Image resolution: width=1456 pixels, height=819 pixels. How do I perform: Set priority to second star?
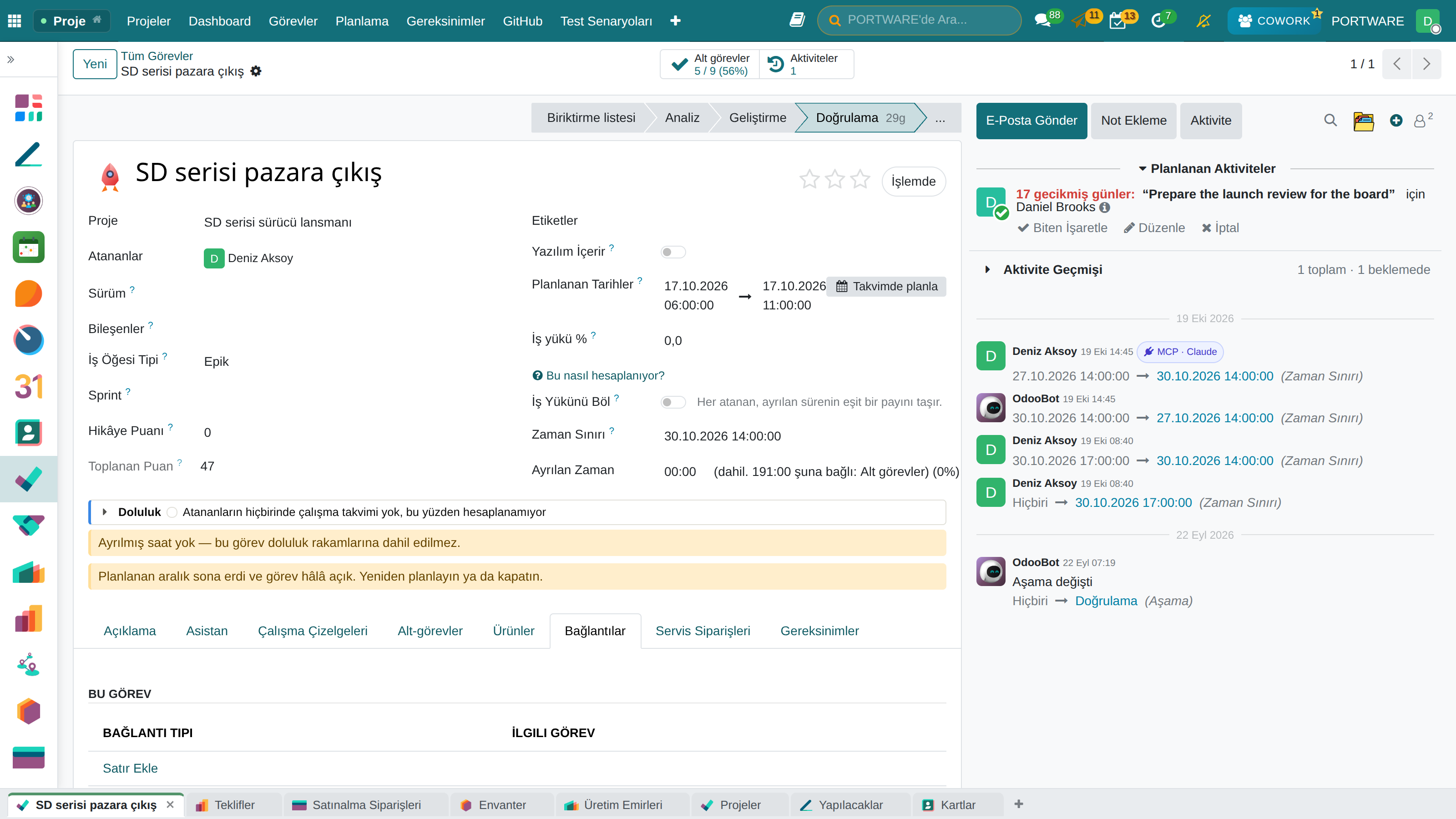(835, 180)
